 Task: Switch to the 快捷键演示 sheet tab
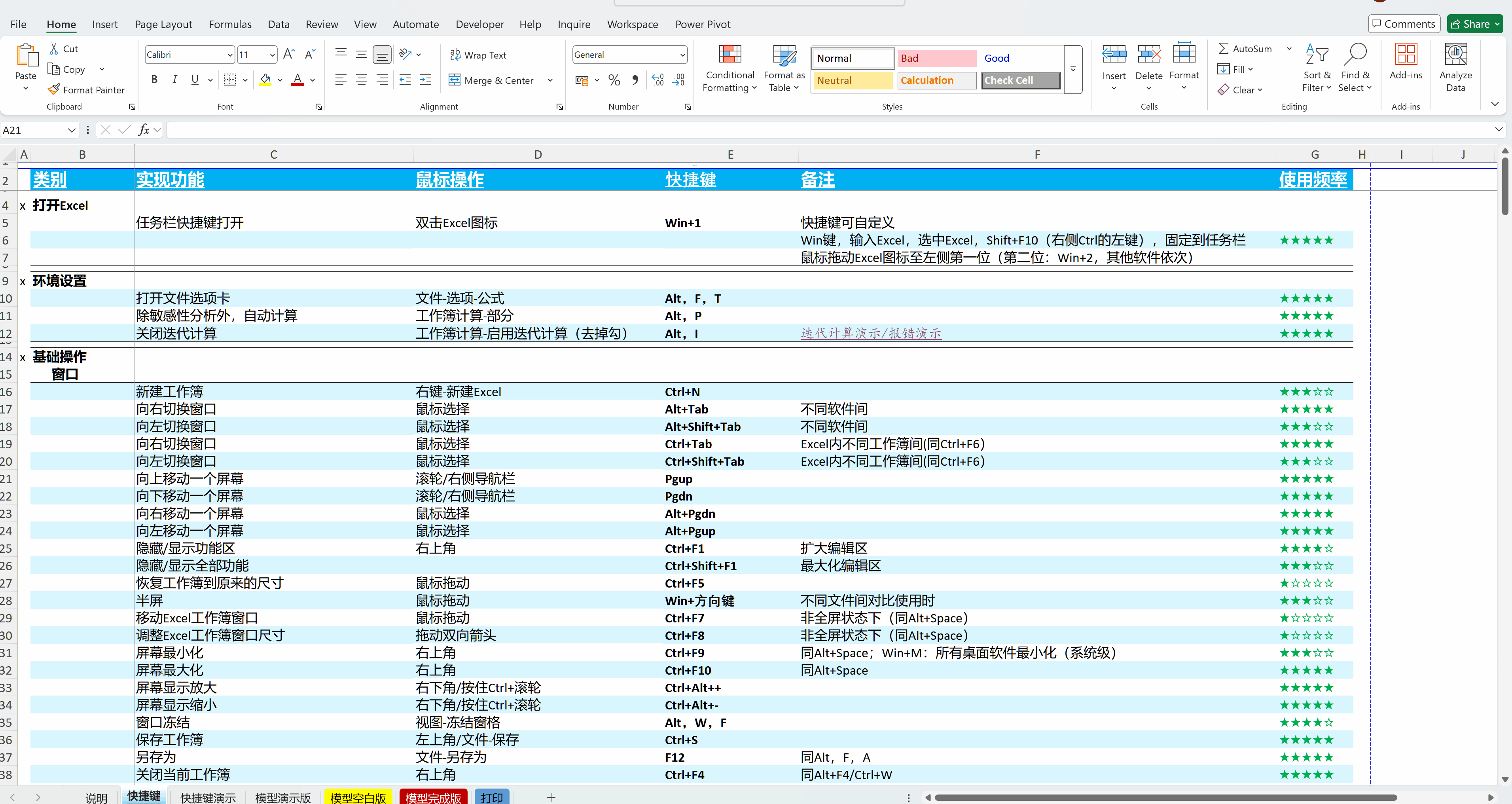[x=208, y=797]
